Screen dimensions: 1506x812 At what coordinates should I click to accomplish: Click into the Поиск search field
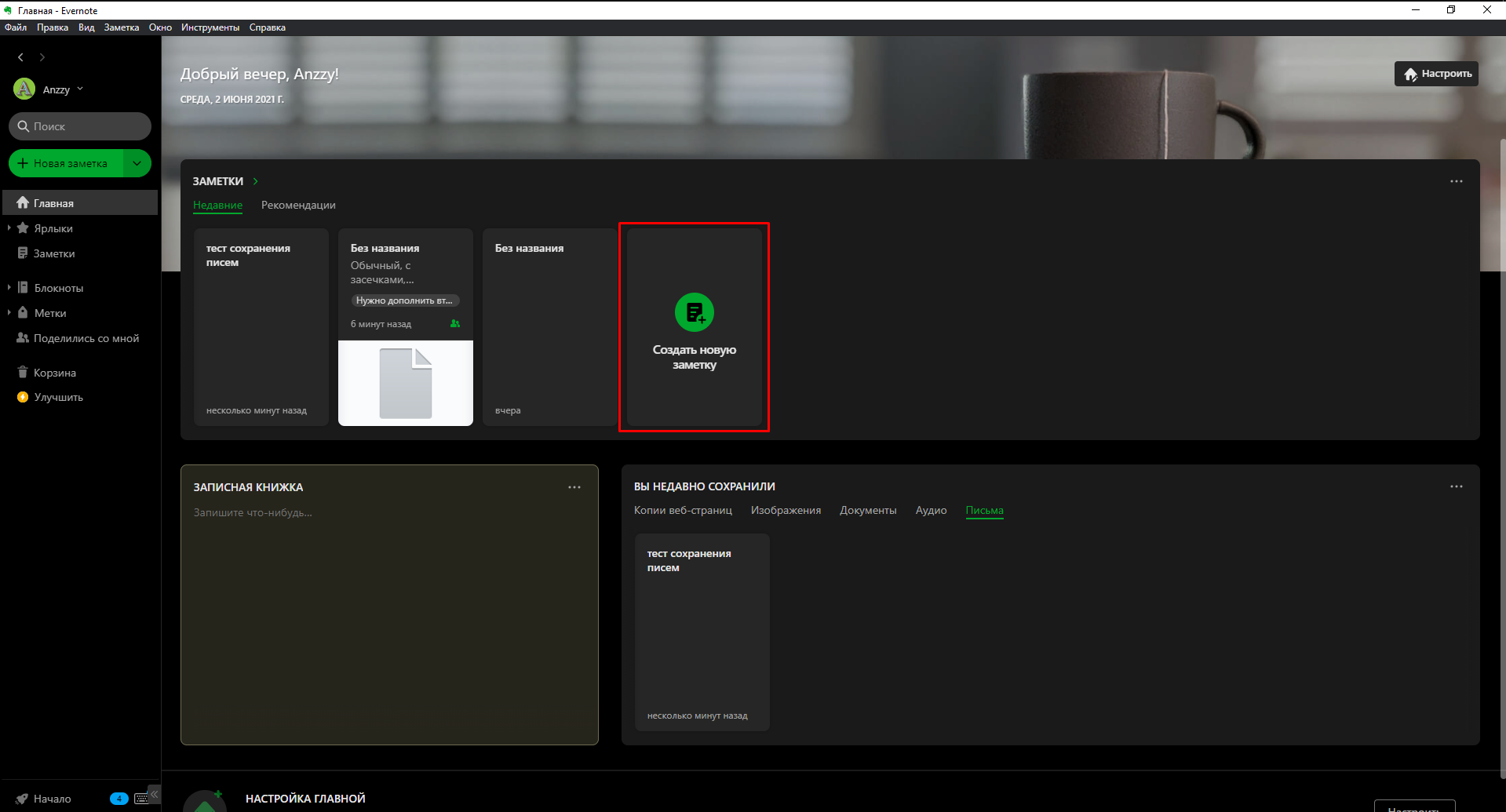86,126
